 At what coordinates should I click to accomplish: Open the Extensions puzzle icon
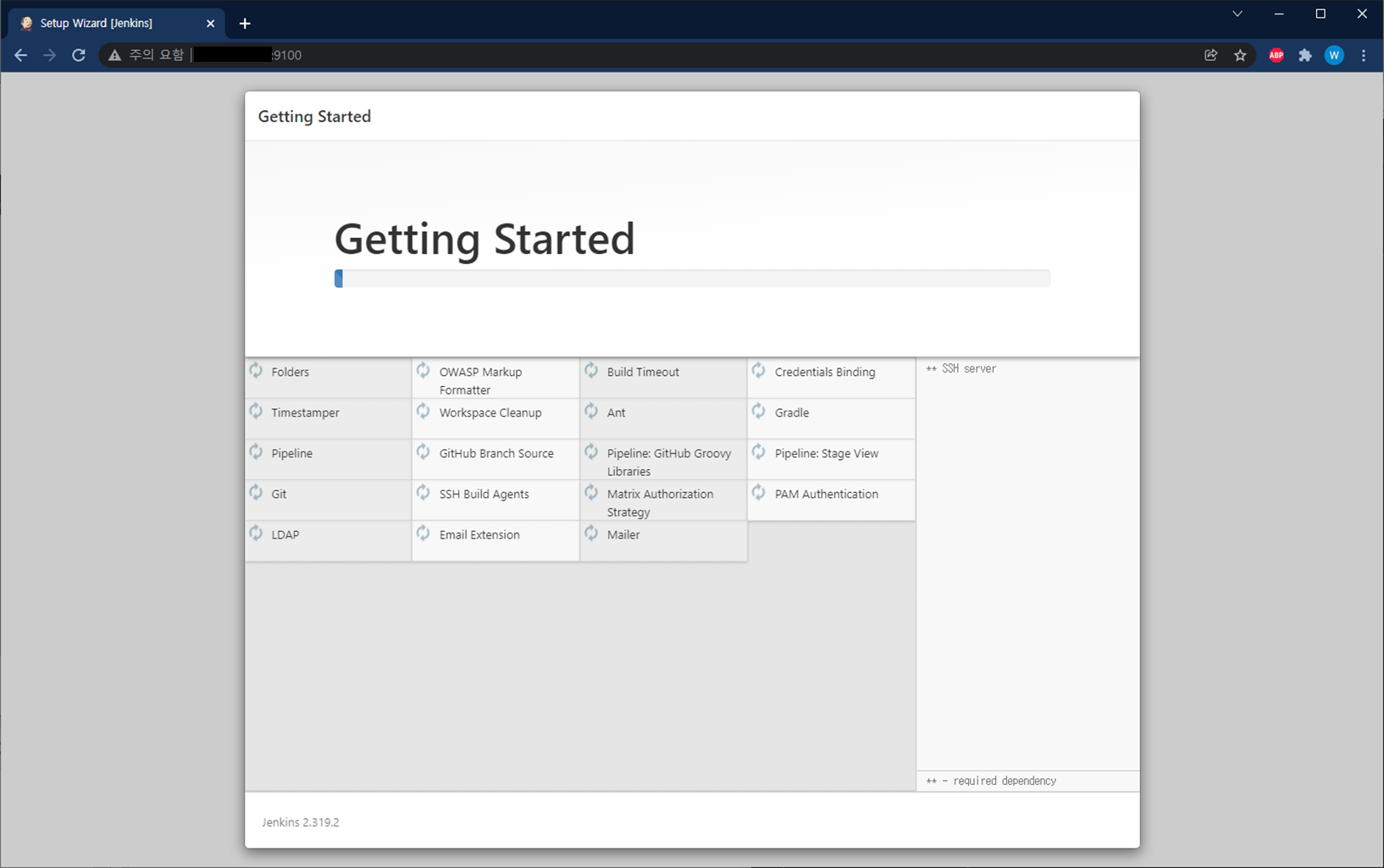(1305, 55)
